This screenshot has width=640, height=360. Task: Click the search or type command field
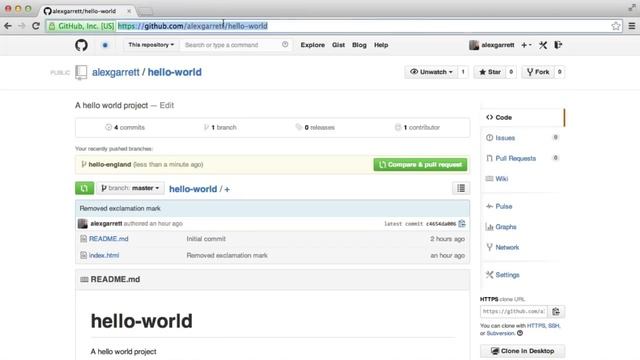[231, 44]
